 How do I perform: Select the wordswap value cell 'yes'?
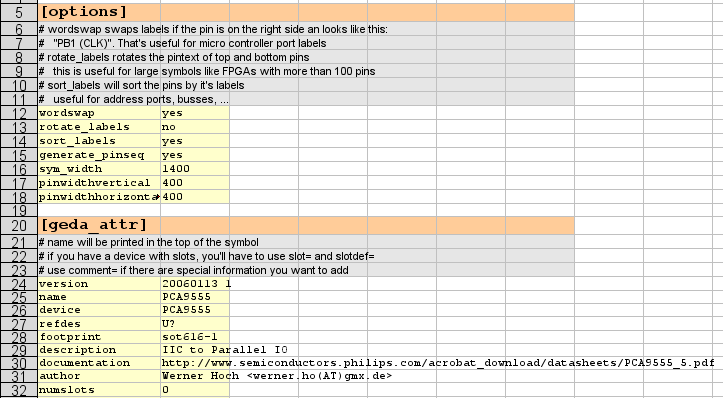coord(195,113)
